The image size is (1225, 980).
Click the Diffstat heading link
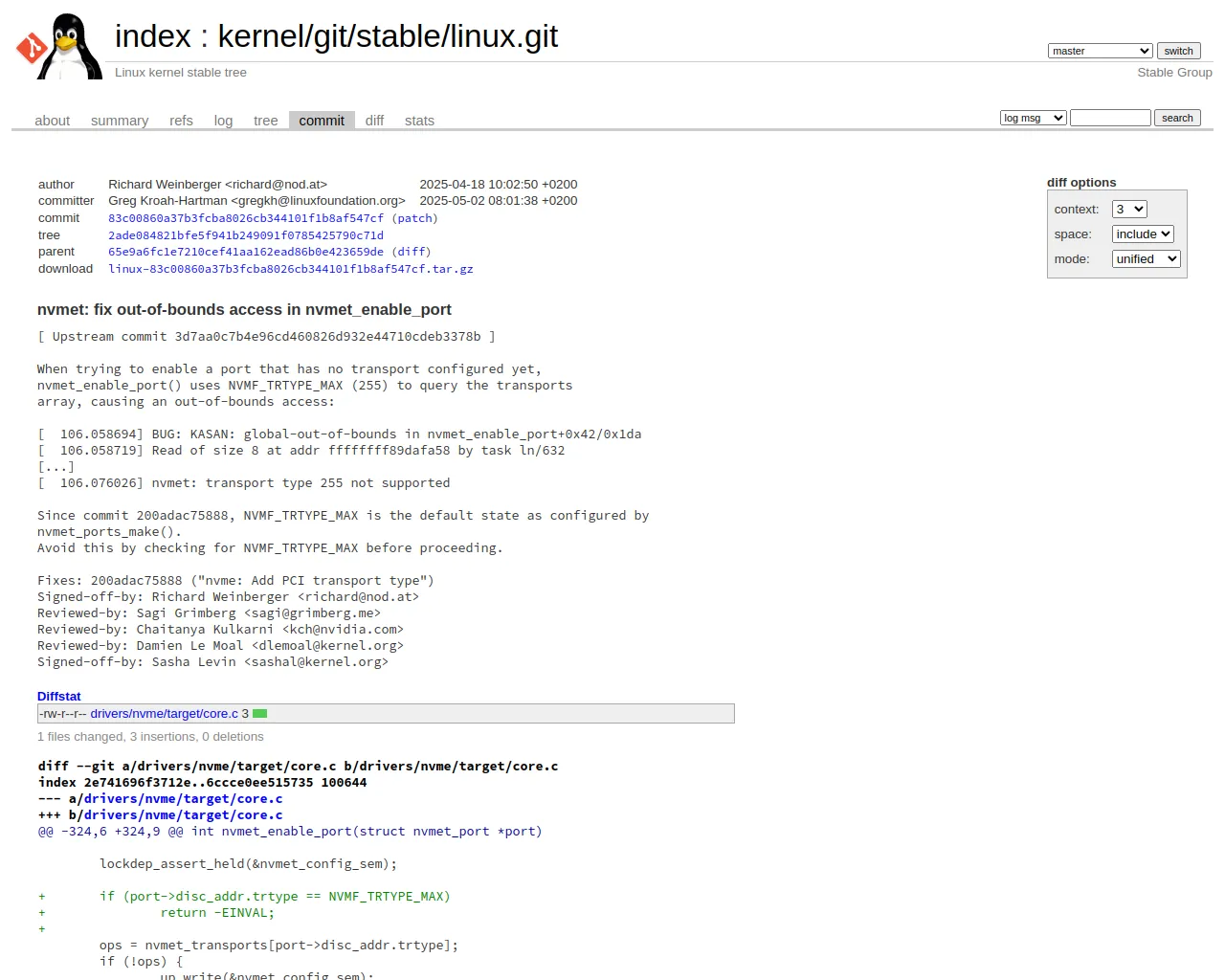[59, 696]
